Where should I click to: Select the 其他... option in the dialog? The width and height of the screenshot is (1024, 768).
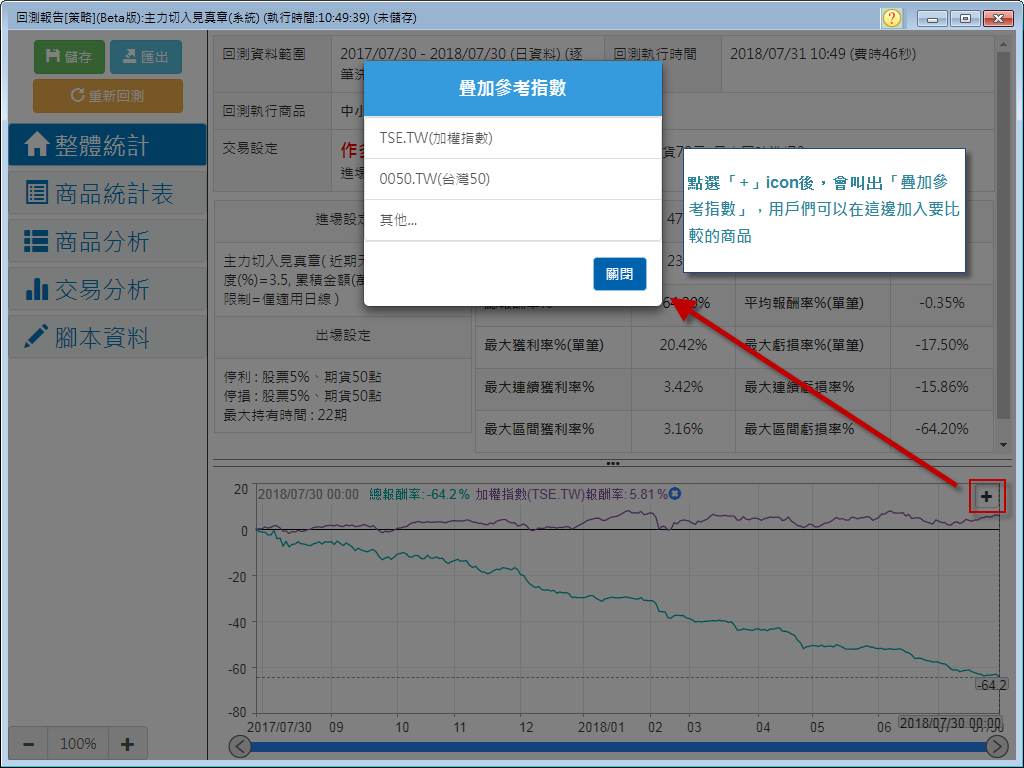(512, 220)
